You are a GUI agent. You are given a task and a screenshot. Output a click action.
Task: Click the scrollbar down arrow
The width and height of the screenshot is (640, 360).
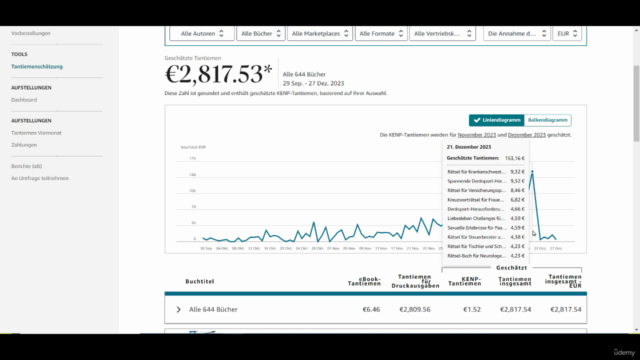(x=636, y=329)
